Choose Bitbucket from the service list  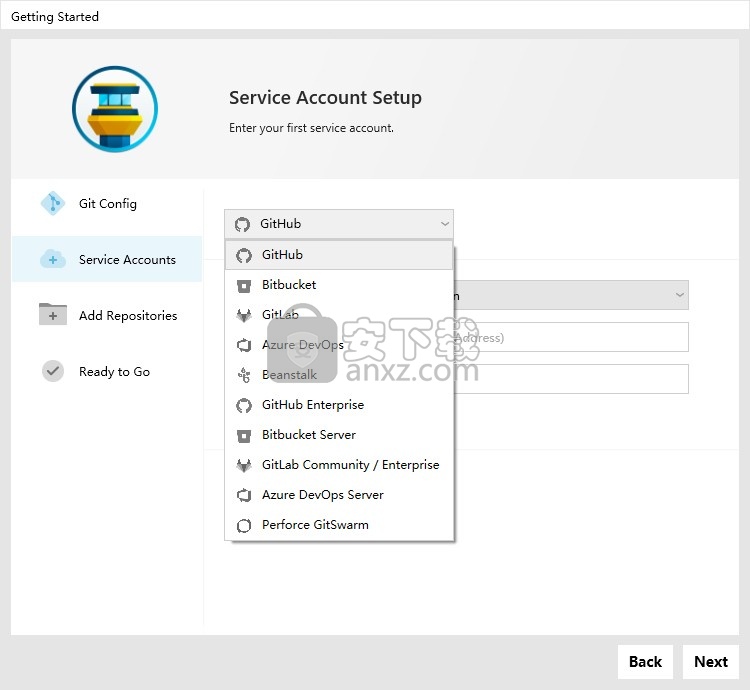[339, 285]
